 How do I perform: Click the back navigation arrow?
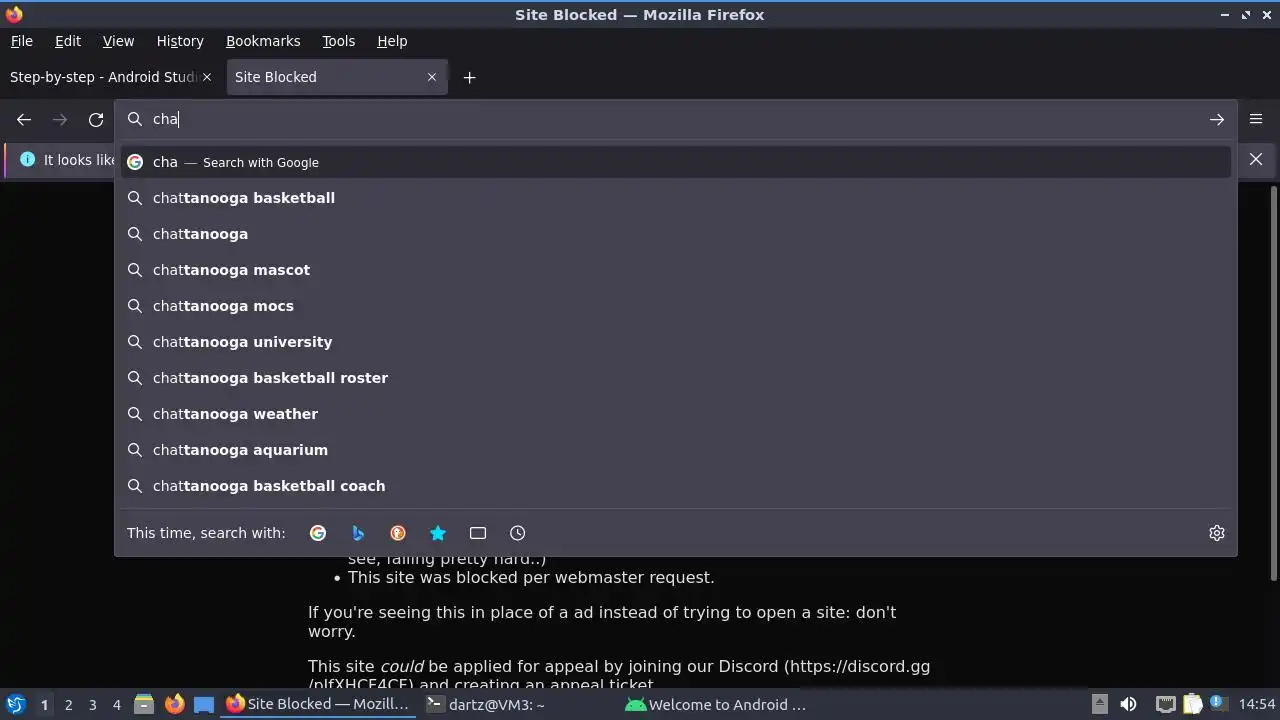pos(24,120)
